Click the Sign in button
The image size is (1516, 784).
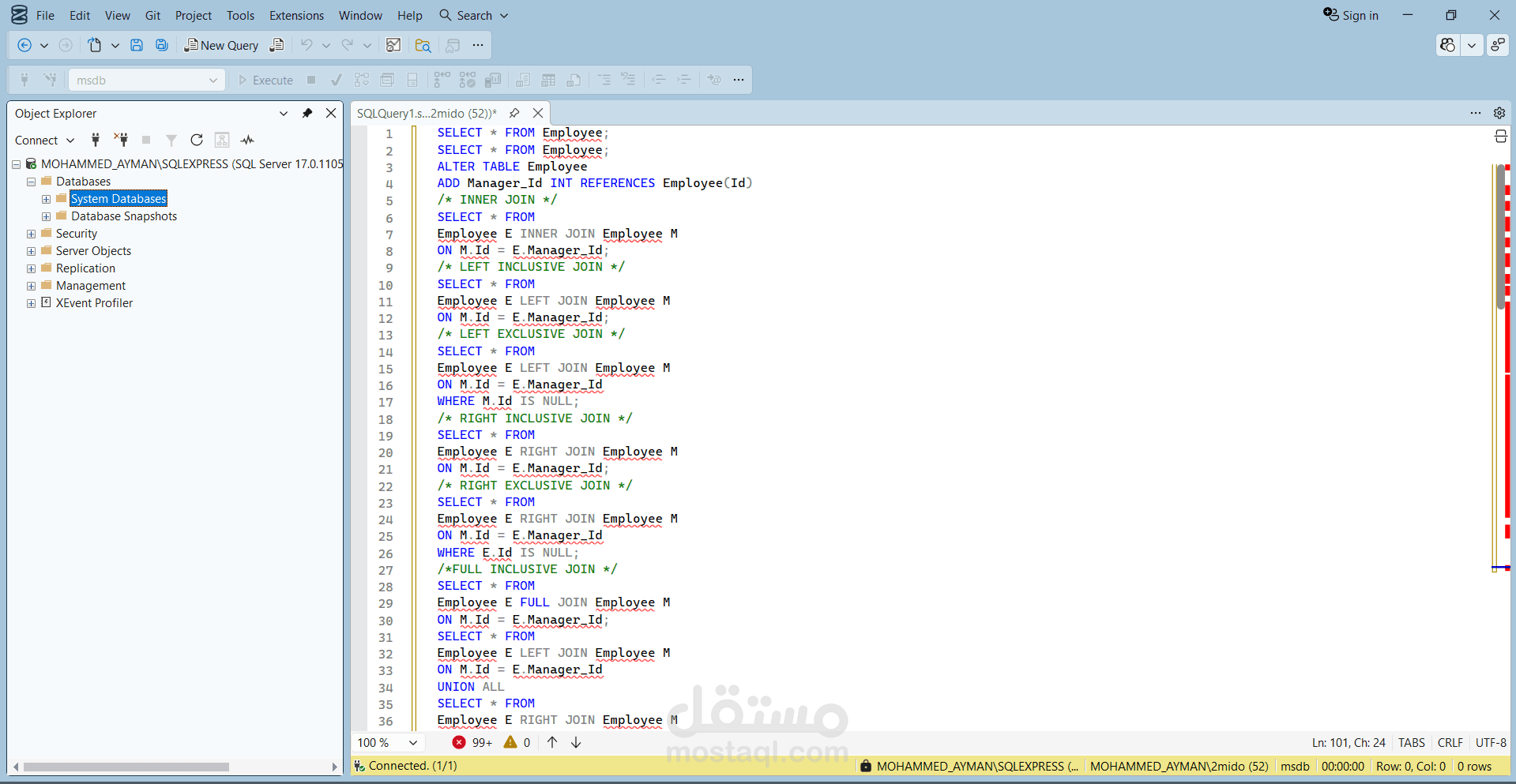point(1351,15)
